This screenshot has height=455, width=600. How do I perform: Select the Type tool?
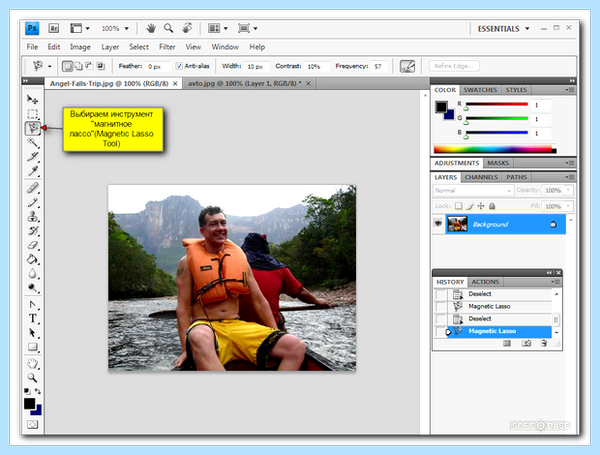tap(33, 318)
